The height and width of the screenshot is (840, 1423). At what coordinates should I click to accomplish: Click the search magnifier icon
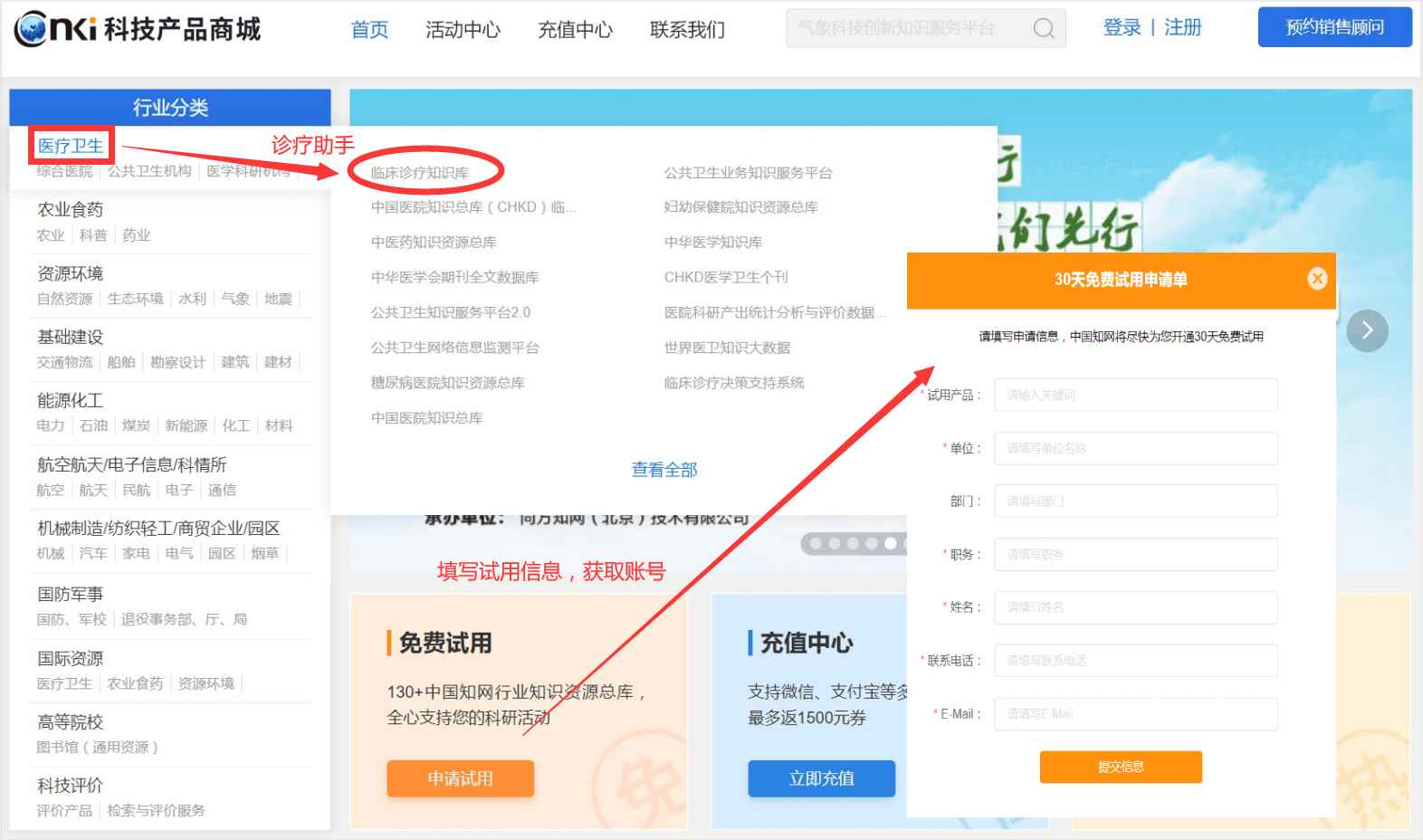pyautogui.click(x=1044, y=29)
